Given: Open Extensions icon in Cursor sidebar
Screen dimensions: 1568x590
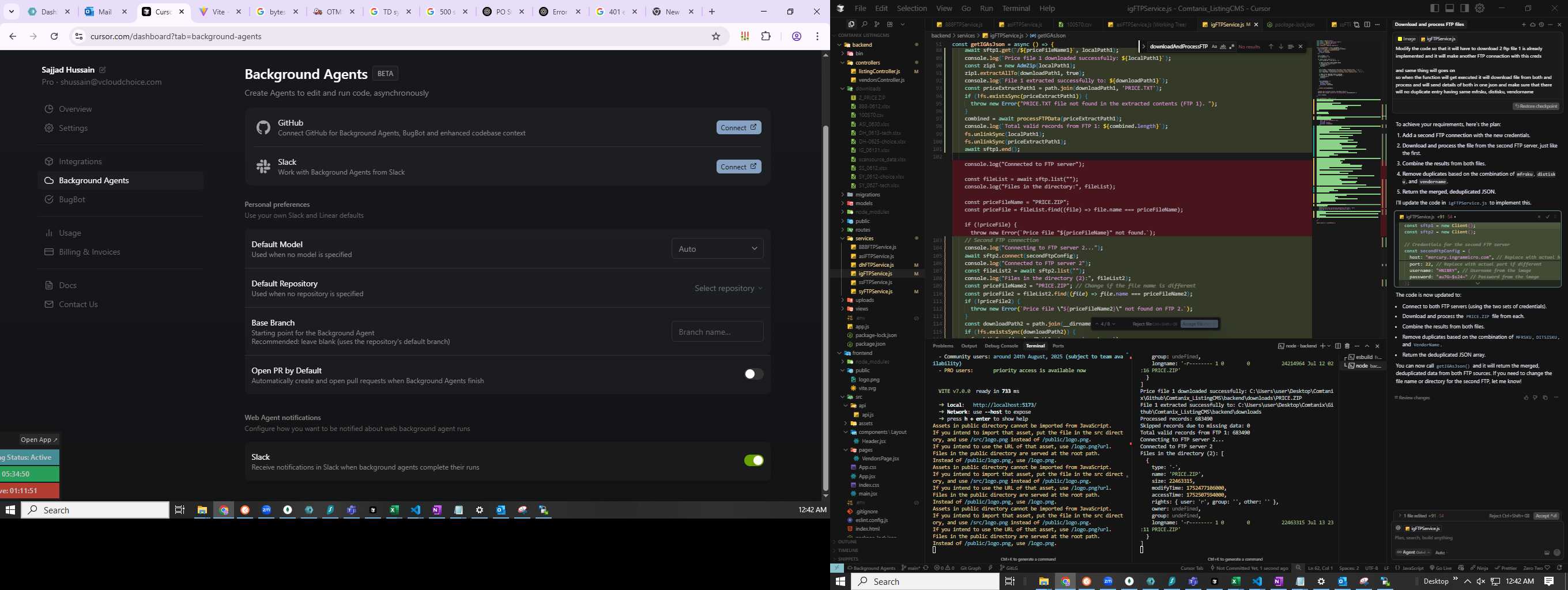Looking at the screenshot, I should (889, 24).
